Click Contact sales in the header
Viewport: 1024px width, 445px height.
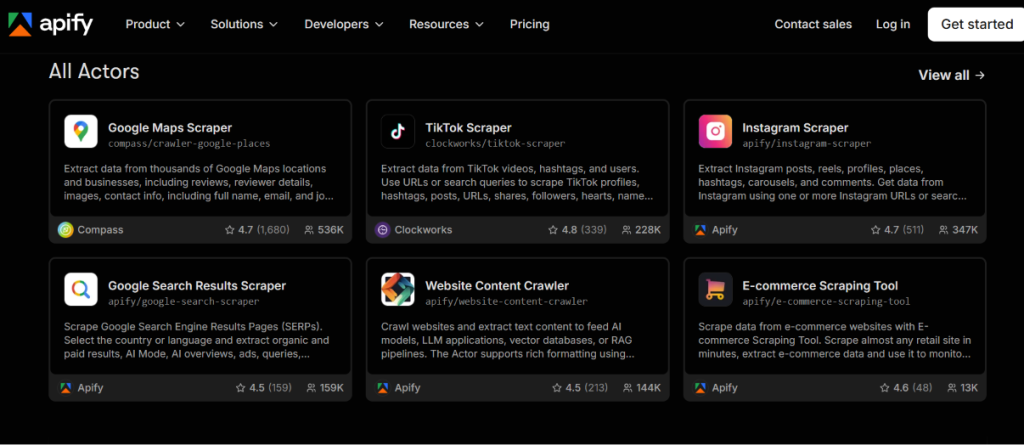[x=813, y=24]
